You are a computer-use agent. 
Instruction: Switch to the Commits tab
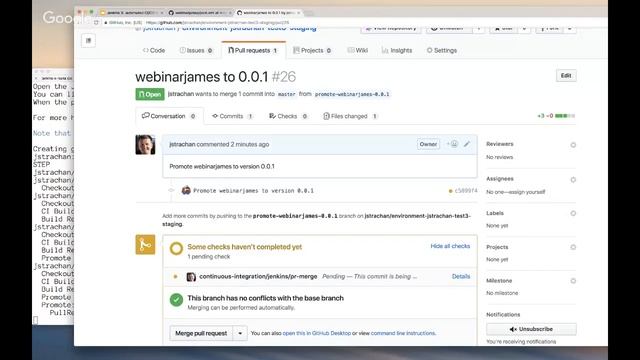point(232,116)
